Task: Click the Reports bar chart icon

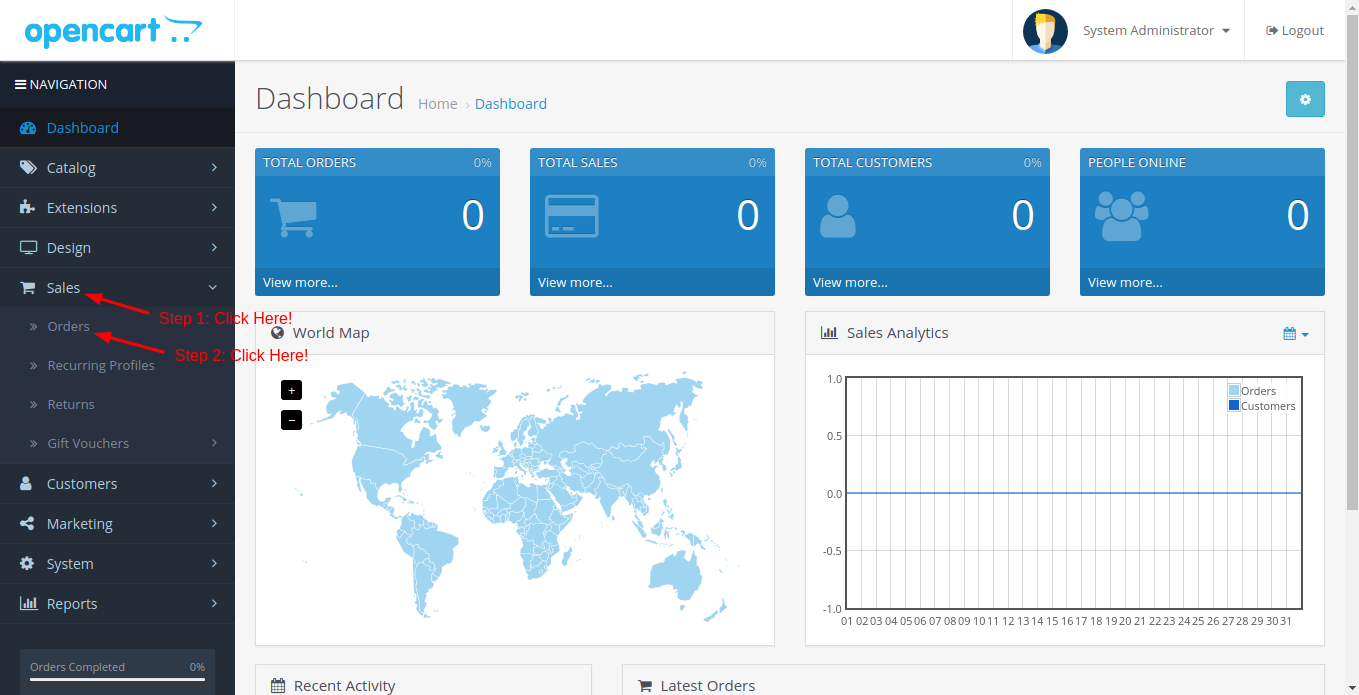Action: [x=29, y=604]
